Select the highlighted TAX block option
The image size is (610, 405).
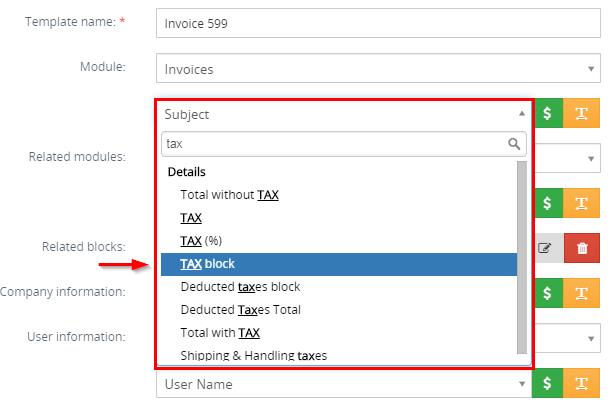click(338, 264)
